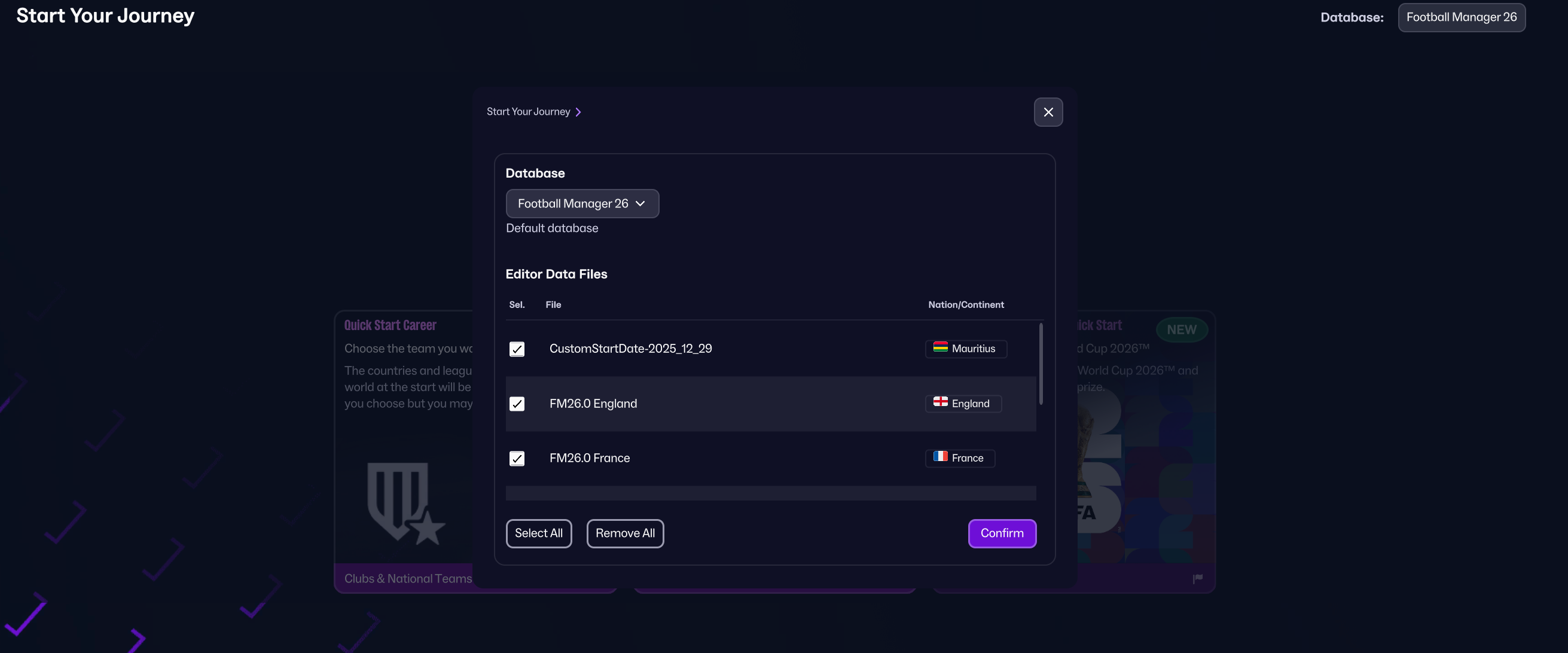Click the France flag icon

pyautogui.click(x=941, y=456)
